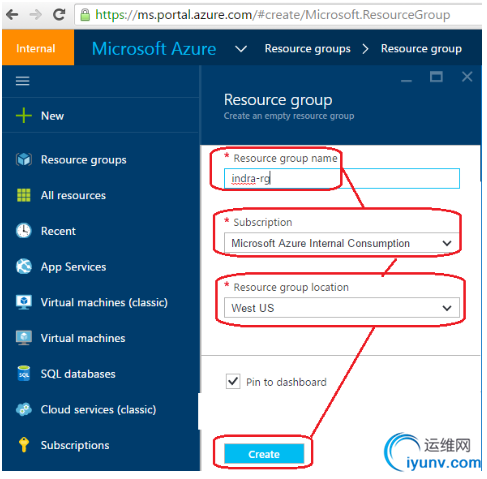Click the Subscriptions key icon
Image resolution: width=487 pixels, height=479 pixels.
pyautogui.click(x=24, y=445)
